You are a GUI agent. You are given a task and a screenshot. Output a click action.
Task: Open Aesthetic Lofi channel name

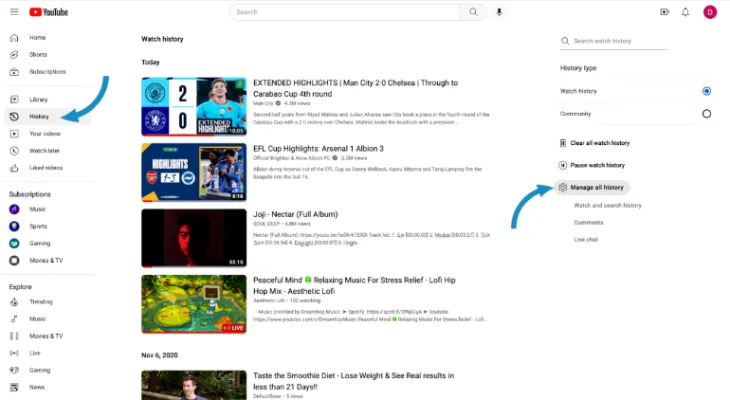pyautogui.click(x=267, y=301)
